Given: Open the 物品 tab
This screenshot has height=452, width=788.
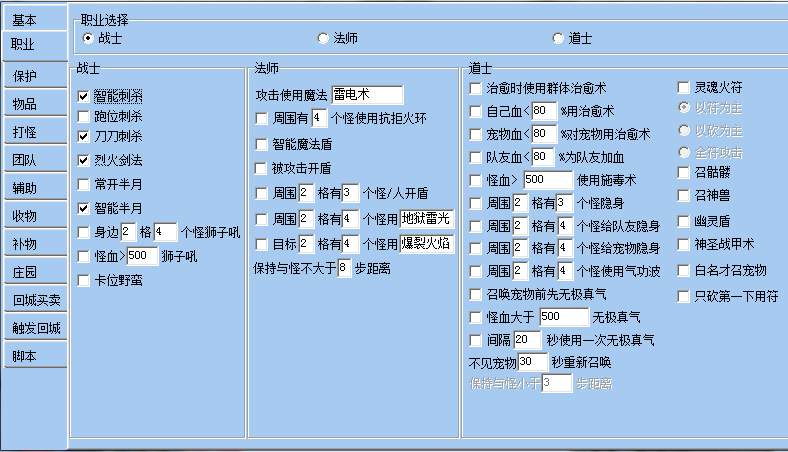Looking at the screenshot, I should 35,104.
